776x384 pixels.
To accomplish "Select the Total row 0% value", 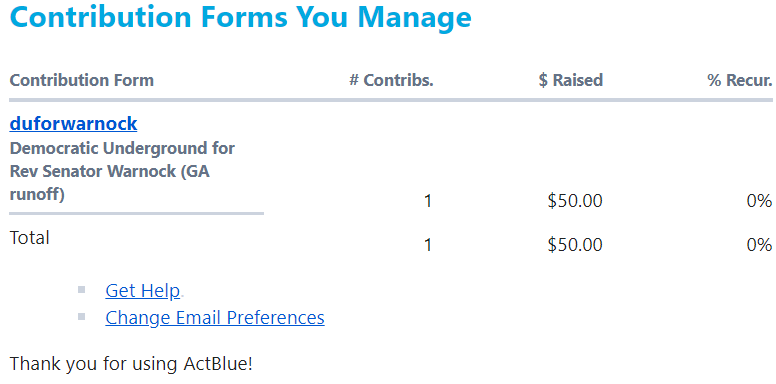I will [760, 244].
